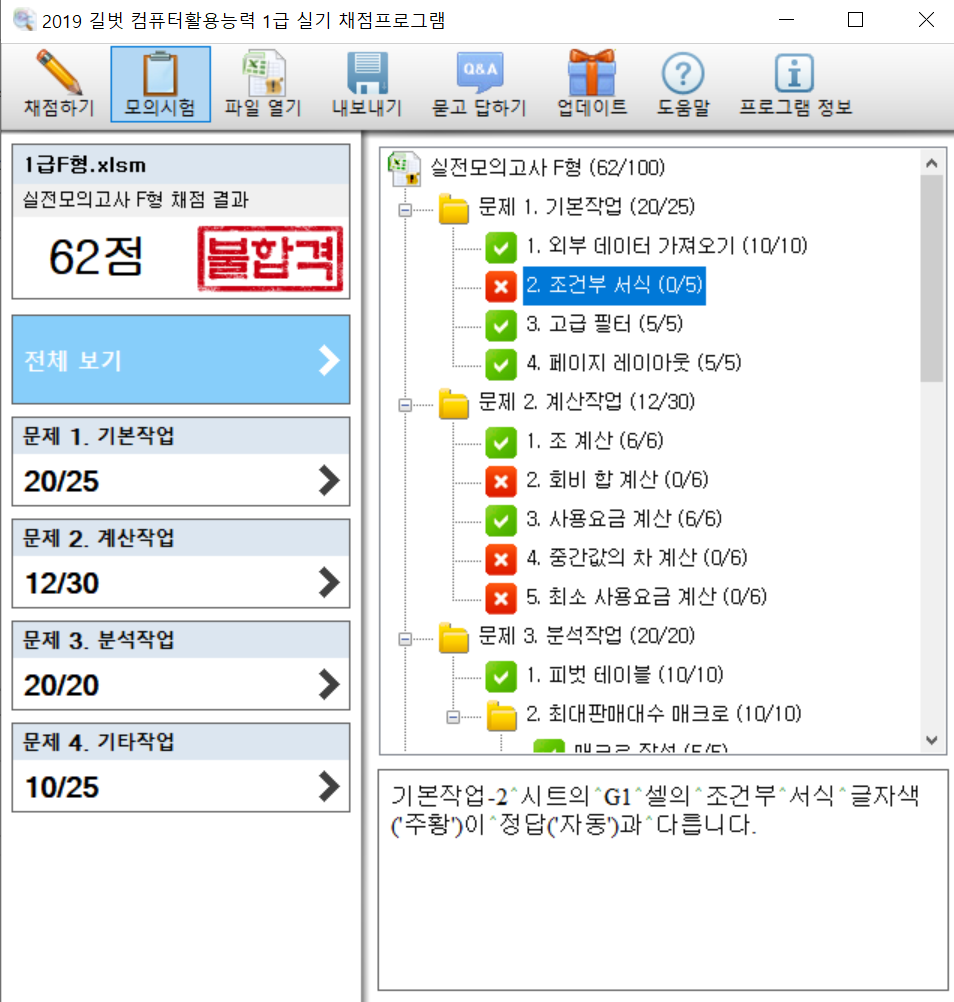
Task: Collapse the 문제 2. 계산작업 tree node
Action: 405,405
